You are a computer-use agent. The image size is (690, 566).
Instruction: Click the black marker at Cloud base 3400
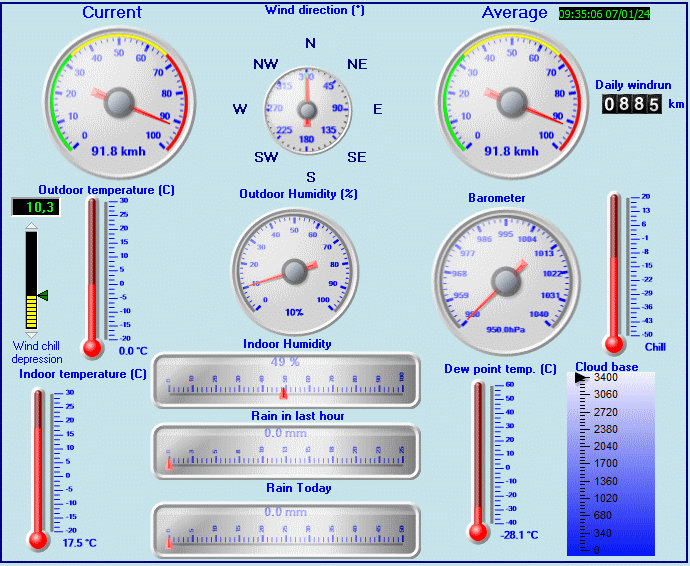pyautogui.click(x=580, y=379)
